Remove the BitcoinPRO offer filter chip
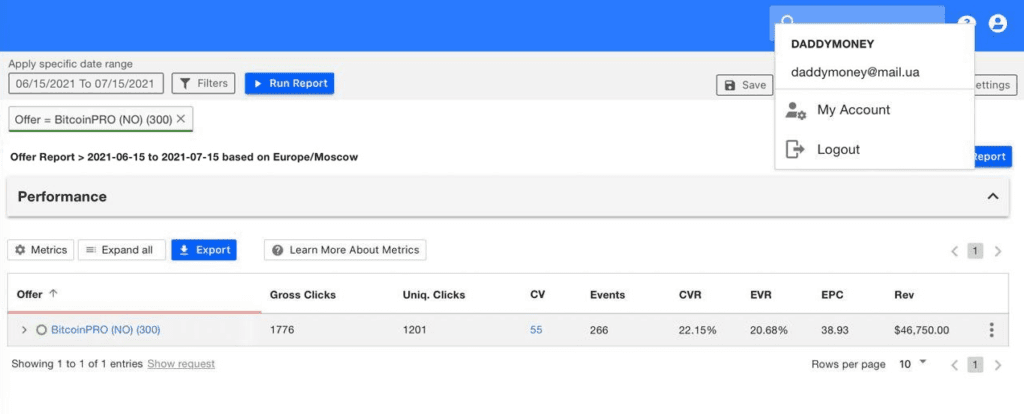This screenshot has width=1024, height=414. pyautogui.click(x=181, y=119)
